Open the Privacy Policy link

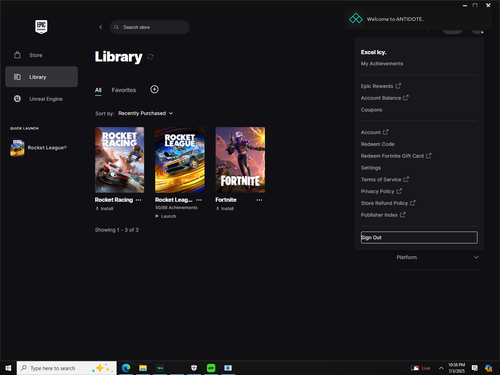pyautogui.click(x=381, y=191)
